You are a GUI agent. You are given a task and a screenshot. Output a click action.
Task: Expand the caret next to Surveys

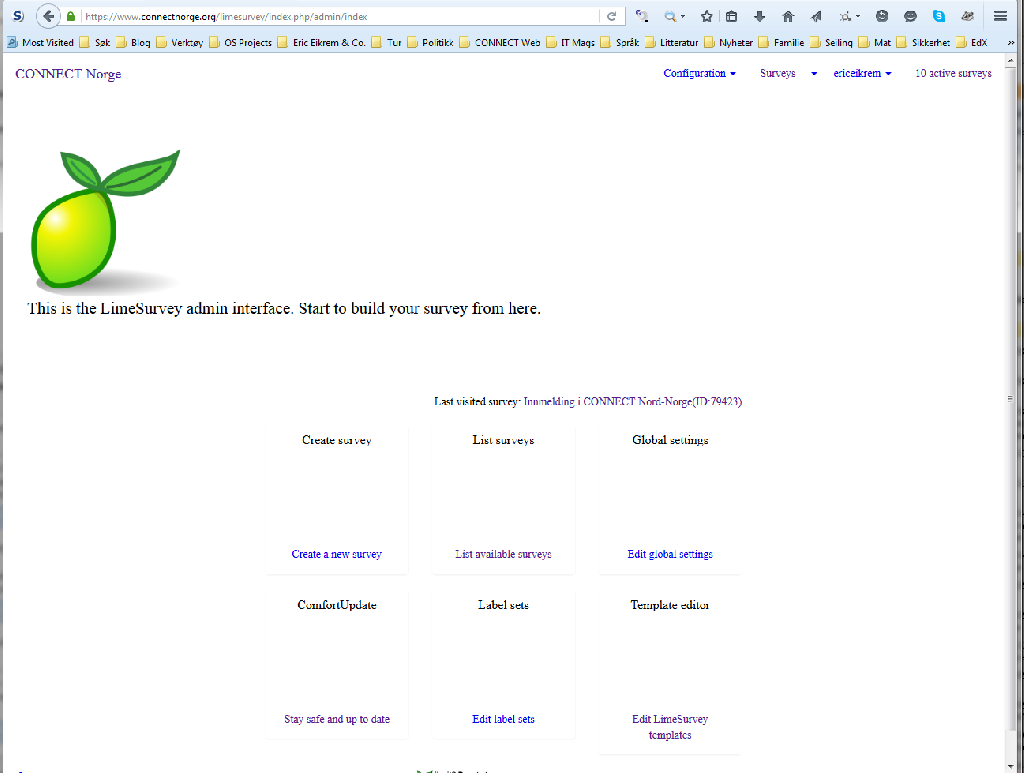coord(814,74)
